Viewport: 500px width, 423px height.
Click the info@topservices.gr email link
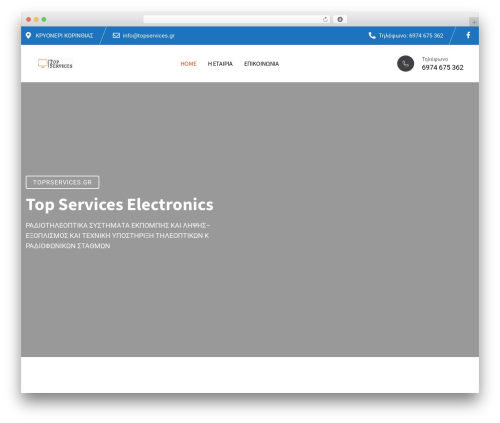pos(148,36)
